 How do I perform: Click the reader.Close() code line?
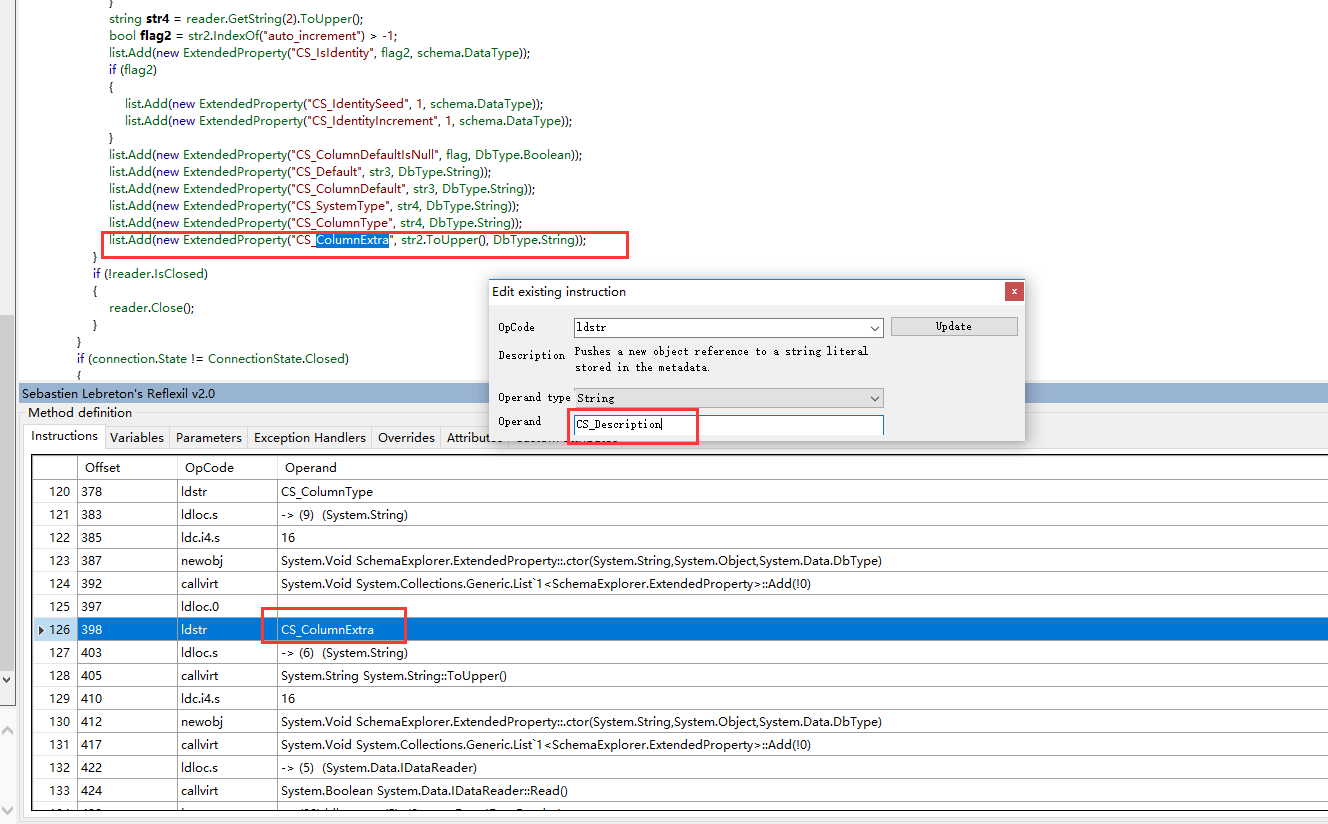pos(152,308)
